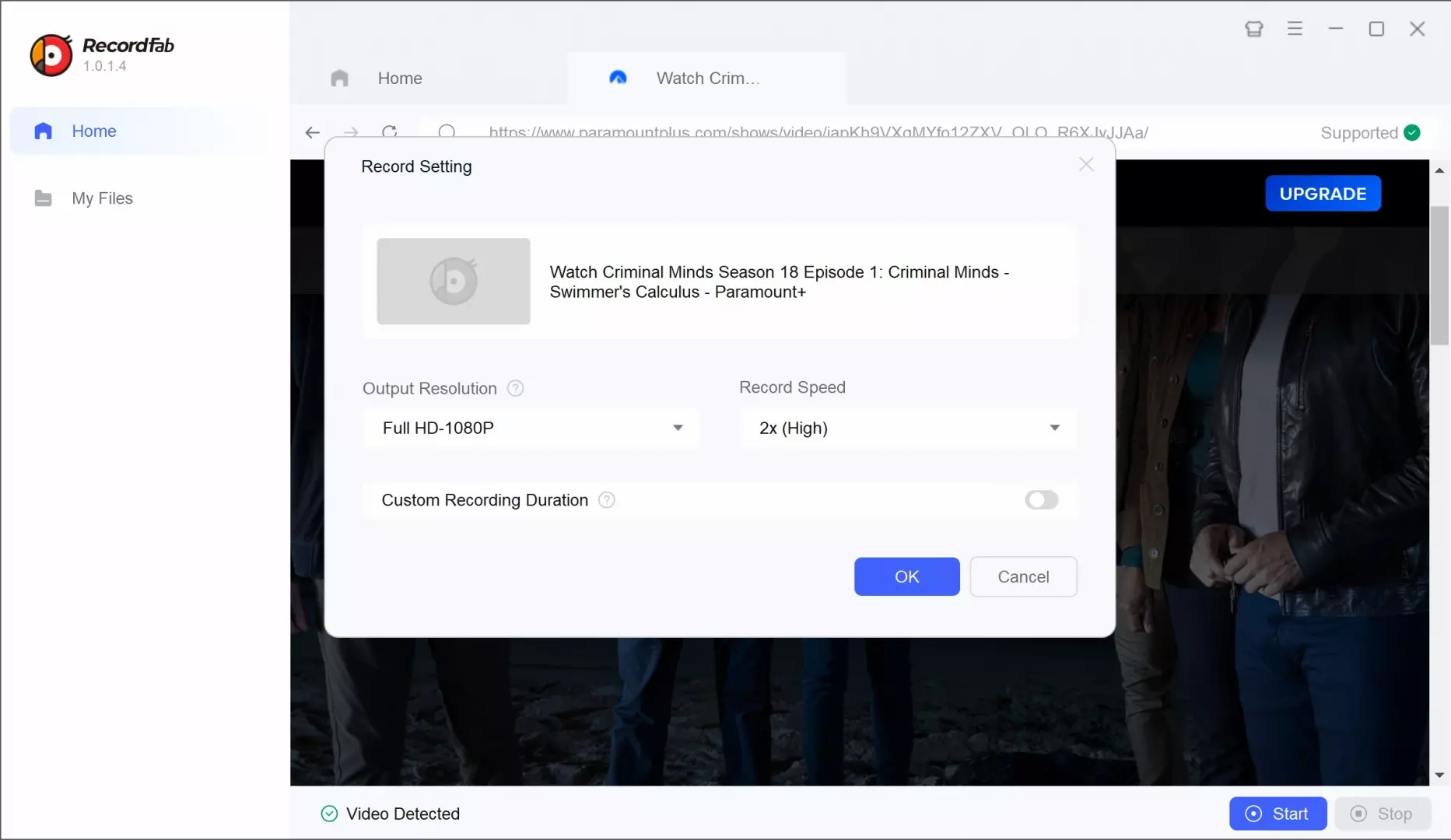The height and width of the screenshot is (840, 1451).
Task: Click Output Resolution help question icon
Action: (515, 388)
